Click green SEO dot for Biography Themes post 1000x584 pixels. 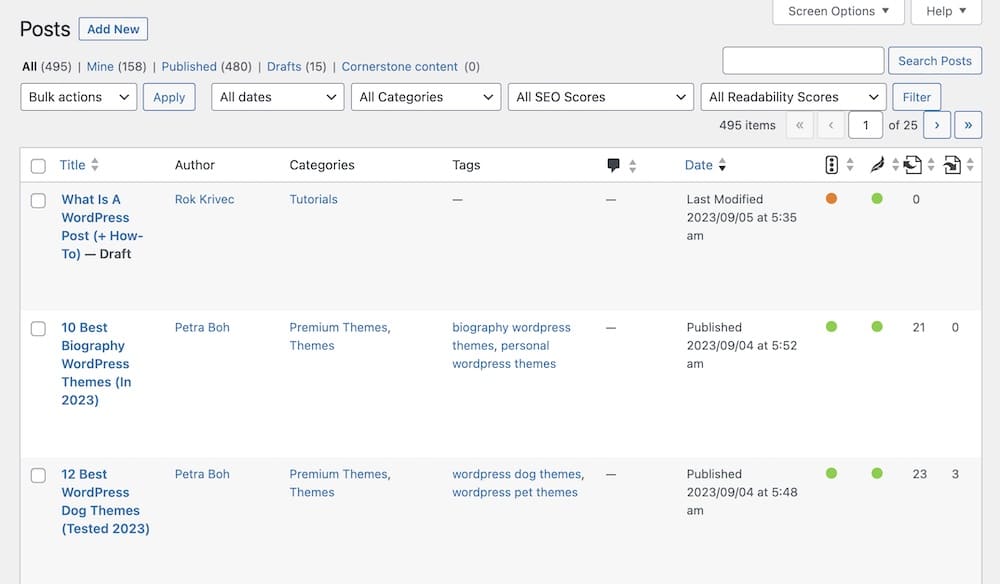click(x=831, y=326)
